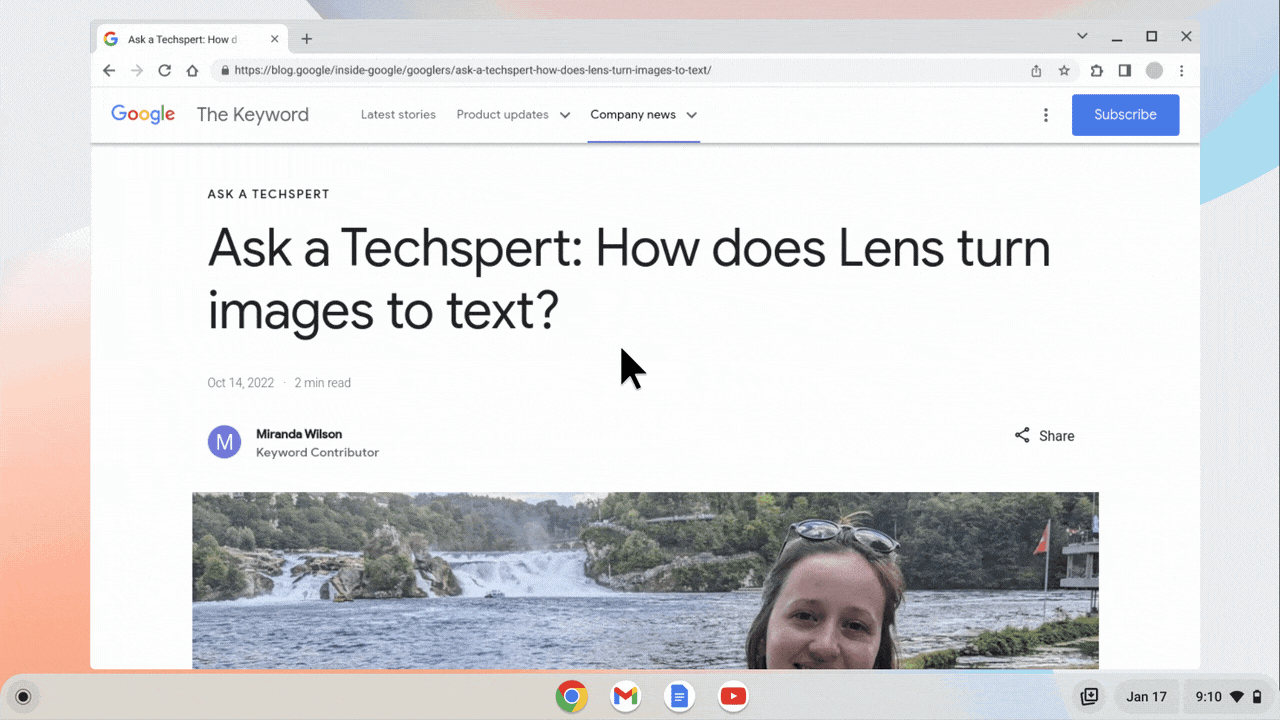
Task: Click the 2 min read label
Action: [x=322, y=383]
